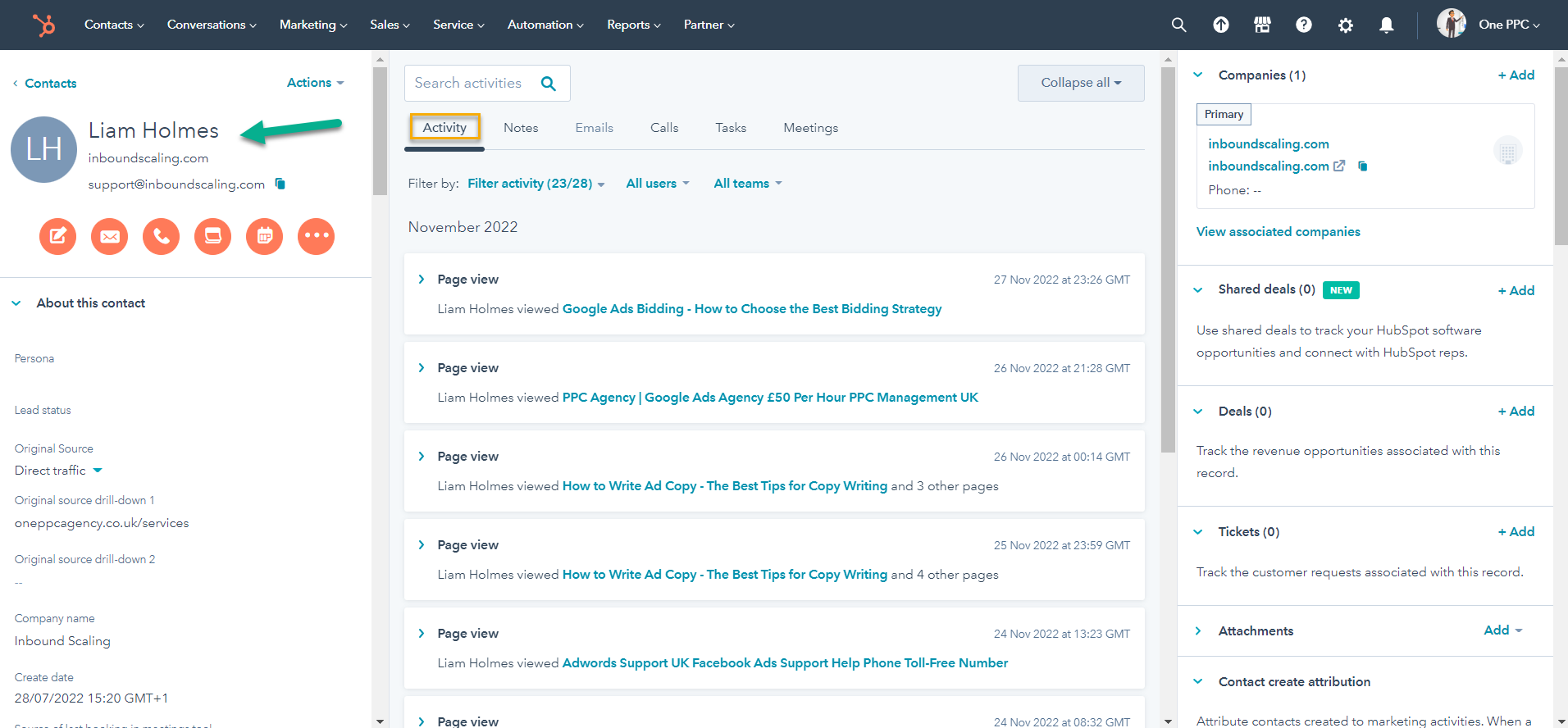Open the Sales menu
The width and height of the screenshot is (1568, 728).
(x=390, y=25)
